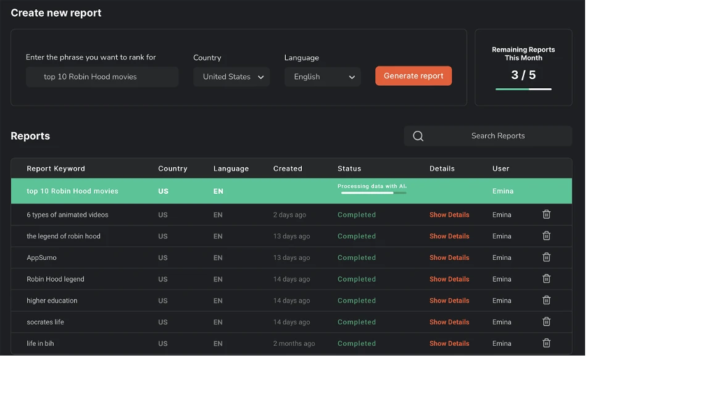Show Details for 'the legend of robin hood'

click(x=449, y=236)
